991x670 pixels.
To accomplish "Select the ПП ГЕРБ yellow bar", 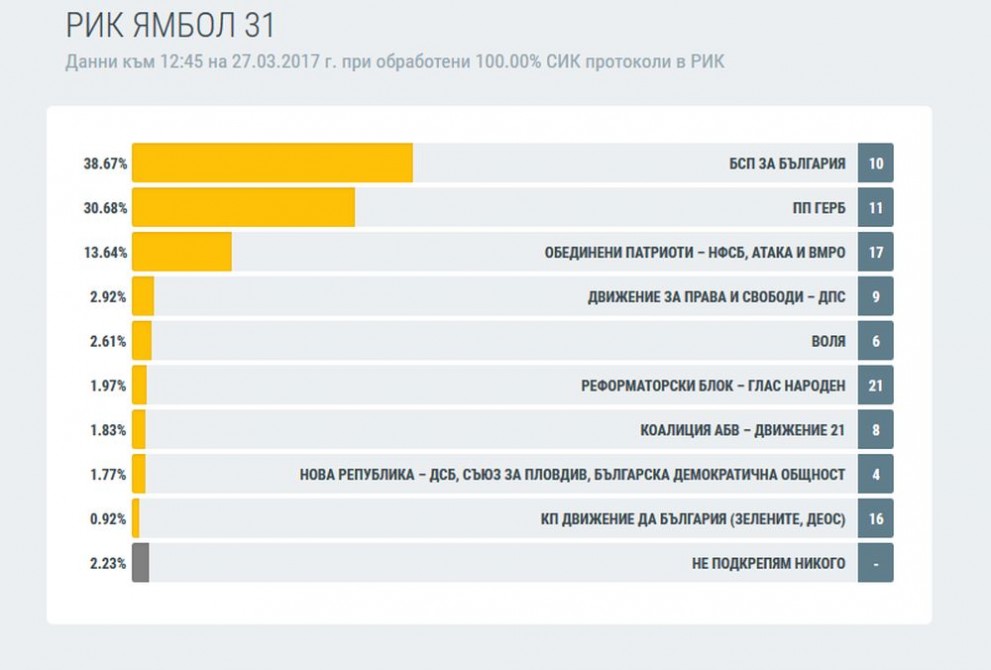I will 243,207.
